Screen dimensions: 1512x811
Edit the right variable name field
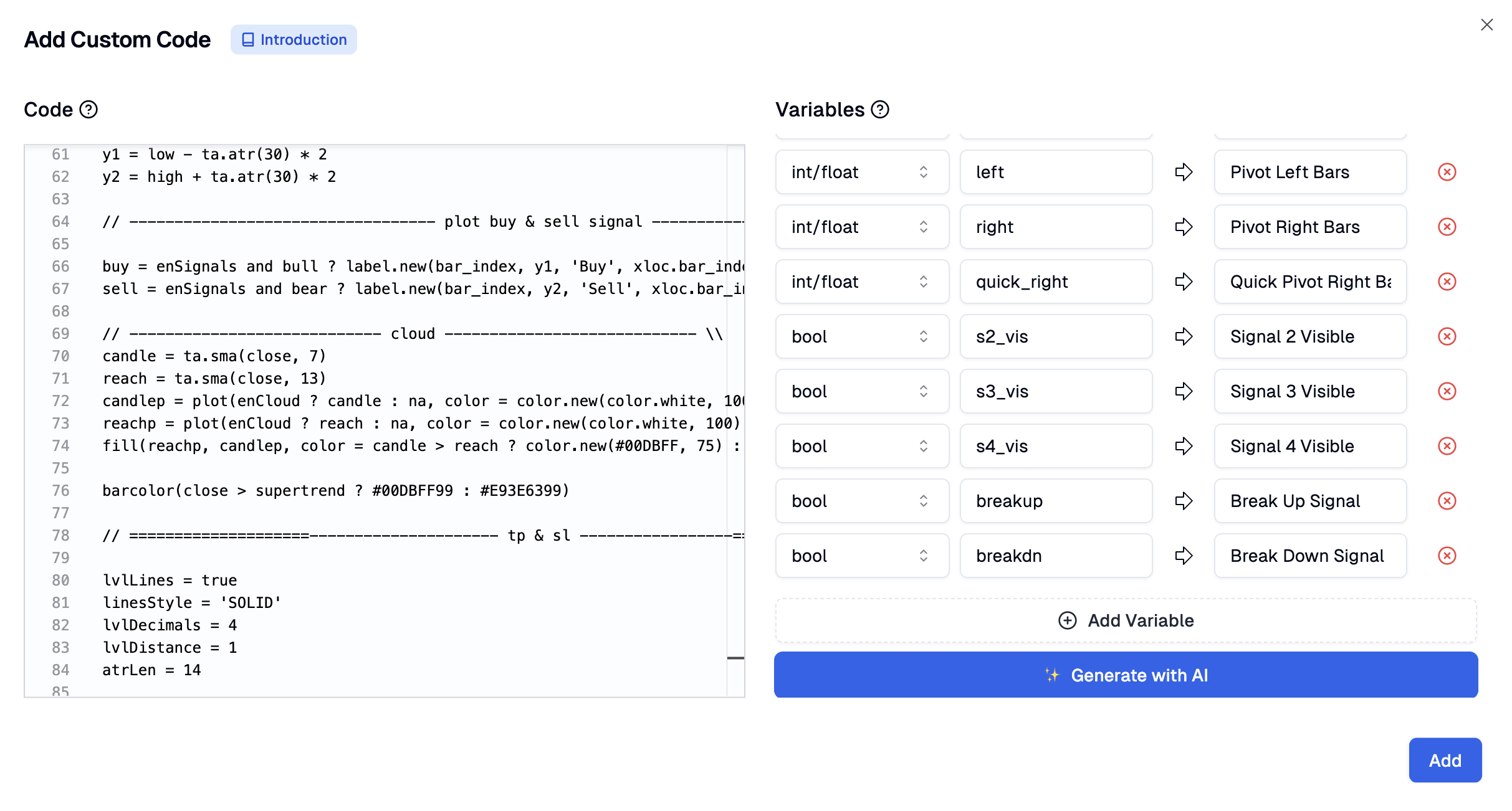[1055, 227]
